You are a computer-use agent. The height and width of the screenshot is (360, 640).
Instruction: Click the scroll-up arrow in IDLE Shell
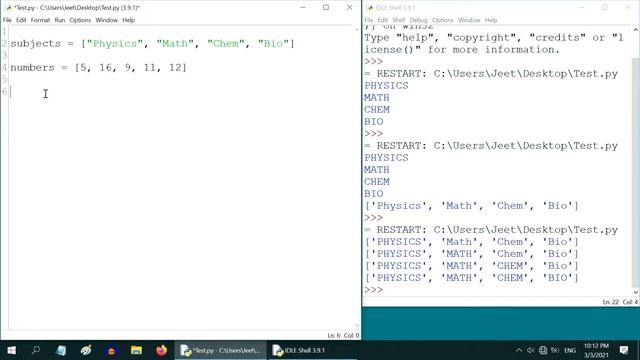click(636, 30)
